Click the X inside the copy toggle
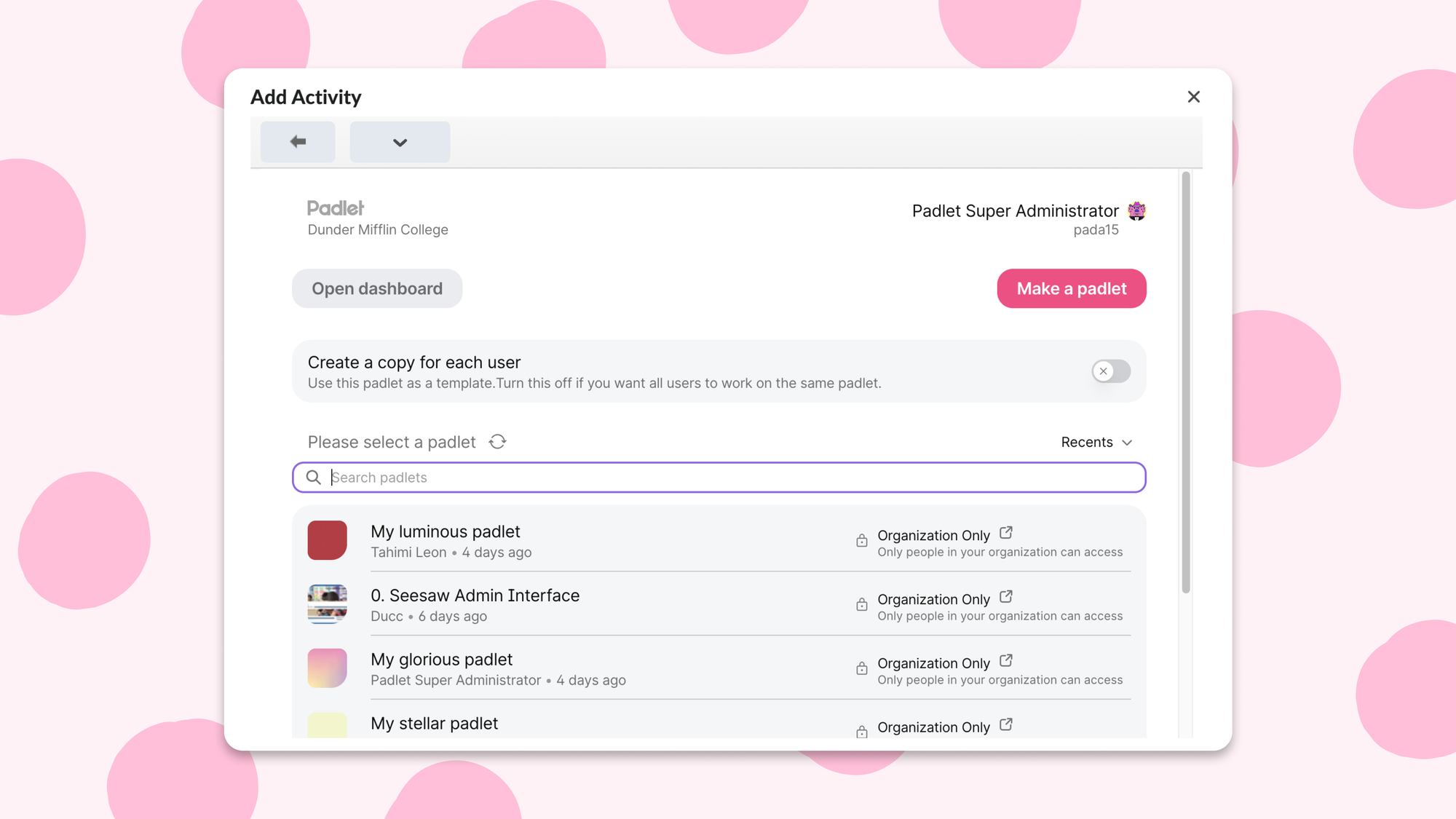This screenshot has width=1456, height=819. (x=1103, y=371)
